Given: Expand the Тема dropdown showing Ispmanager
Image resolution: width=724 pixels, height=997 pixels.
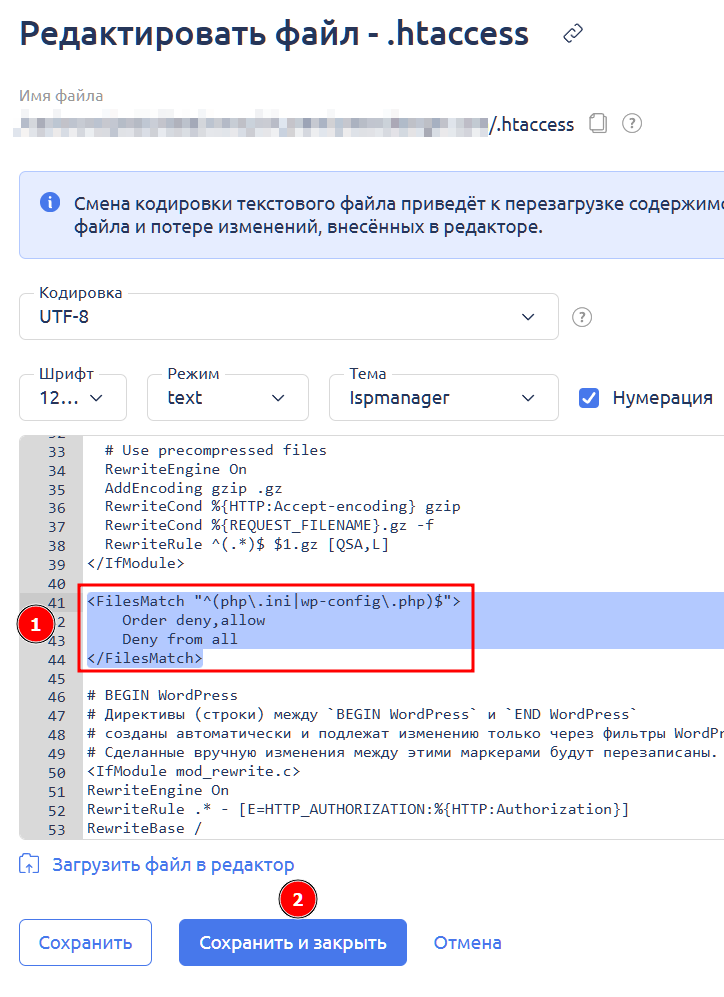Looking at the screenshot, I should coord(443,398).
